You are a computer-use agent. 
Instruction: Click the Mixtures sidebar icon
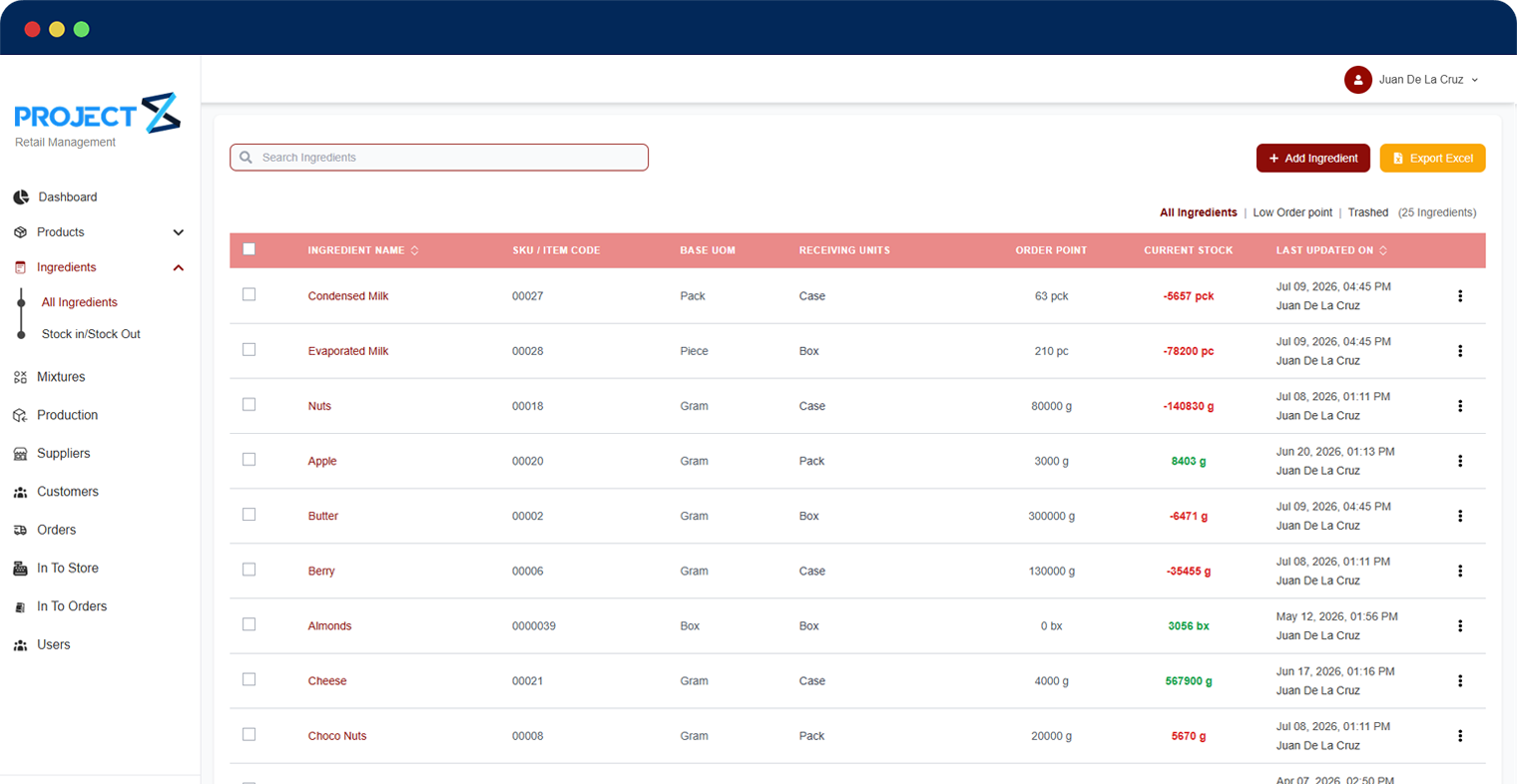click(x=20, y=377)
